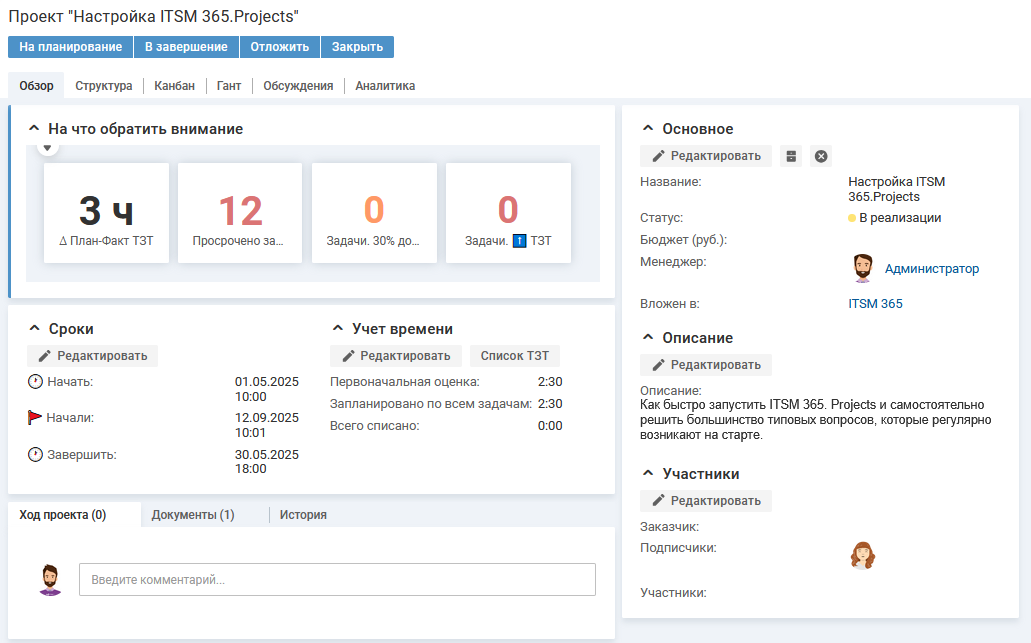Click the comment input field
This screenshot has height=643, width=1031.
click(337, 580)
